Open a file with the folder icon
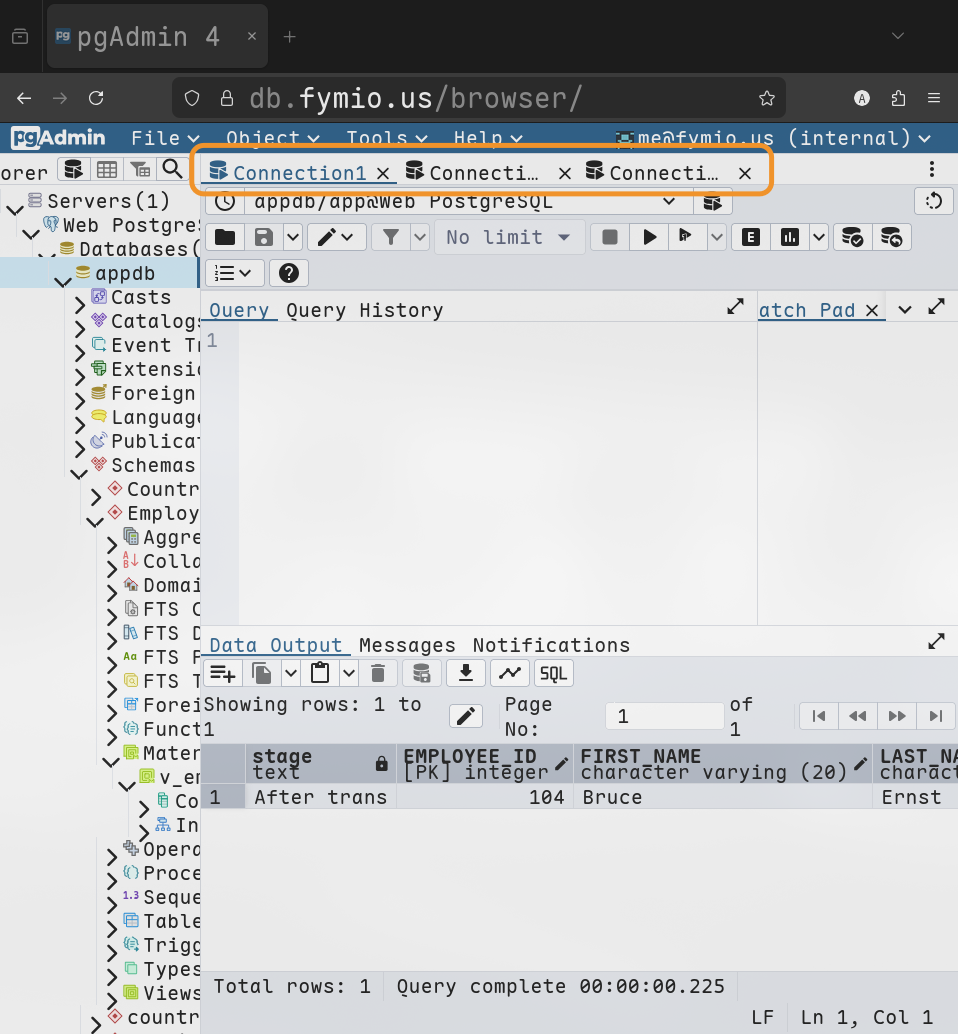The image size is (958, 1034). 225,237
